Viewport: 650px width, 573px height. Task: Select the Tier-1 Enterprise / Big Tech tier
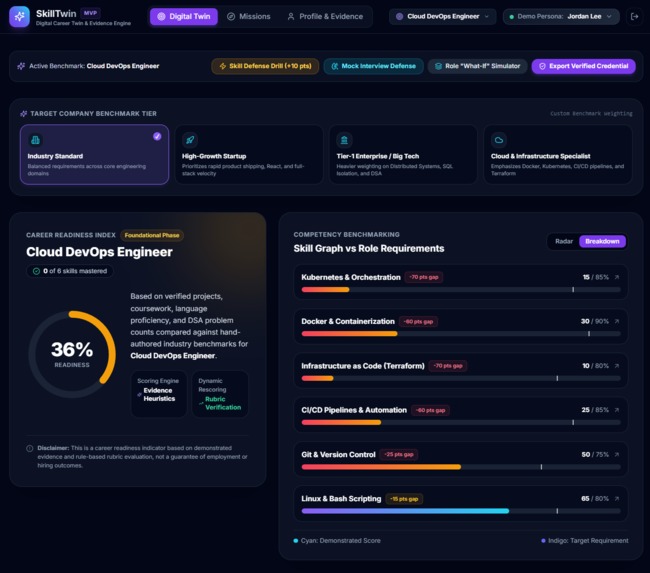[x=403, y=154]
